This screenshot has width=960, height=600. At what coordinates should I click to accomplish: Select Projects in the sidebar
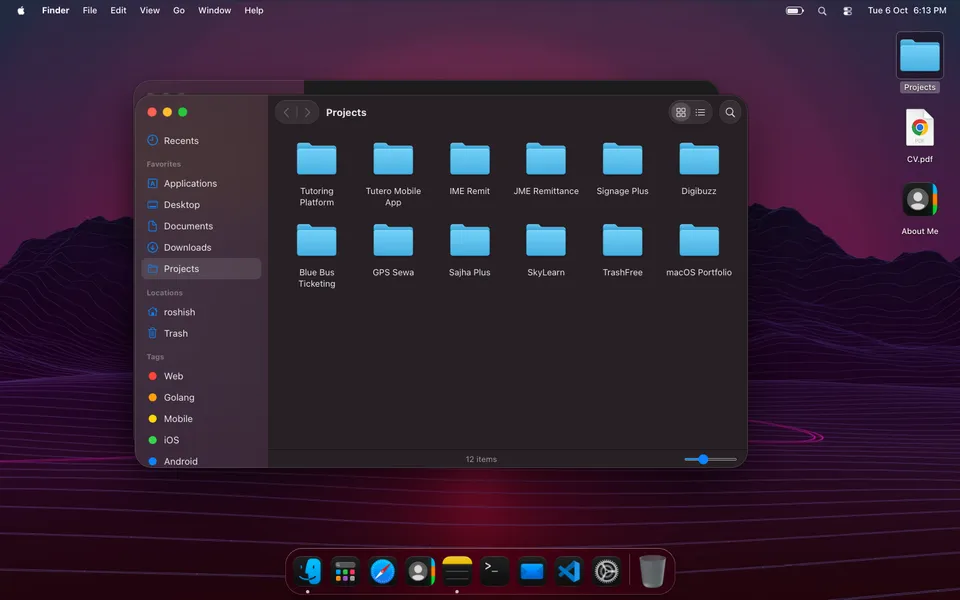201,269
